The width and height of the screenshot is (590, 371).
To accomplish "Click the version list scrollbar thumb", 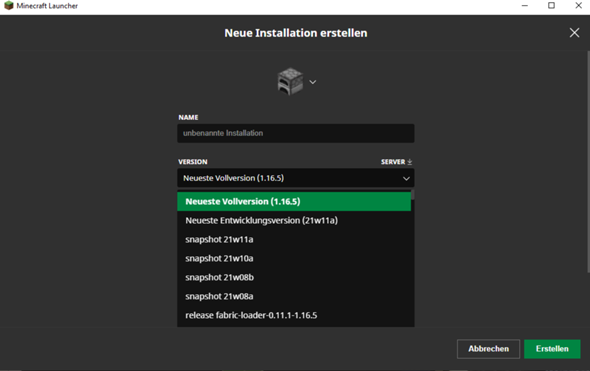I will coord(413,195).
